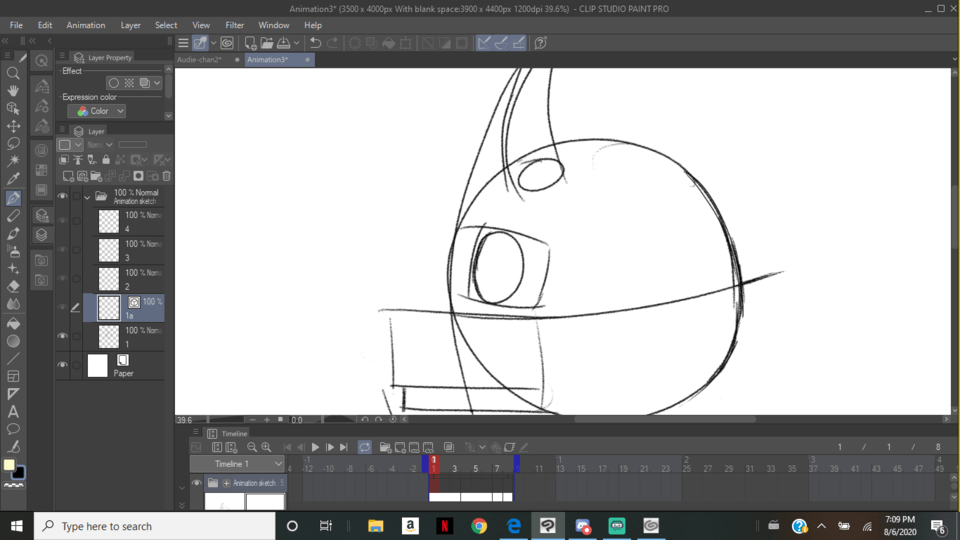Click the Undo arrow in toolbar
The width and height of the screenshot is (960, 540).
coord(315,43)
